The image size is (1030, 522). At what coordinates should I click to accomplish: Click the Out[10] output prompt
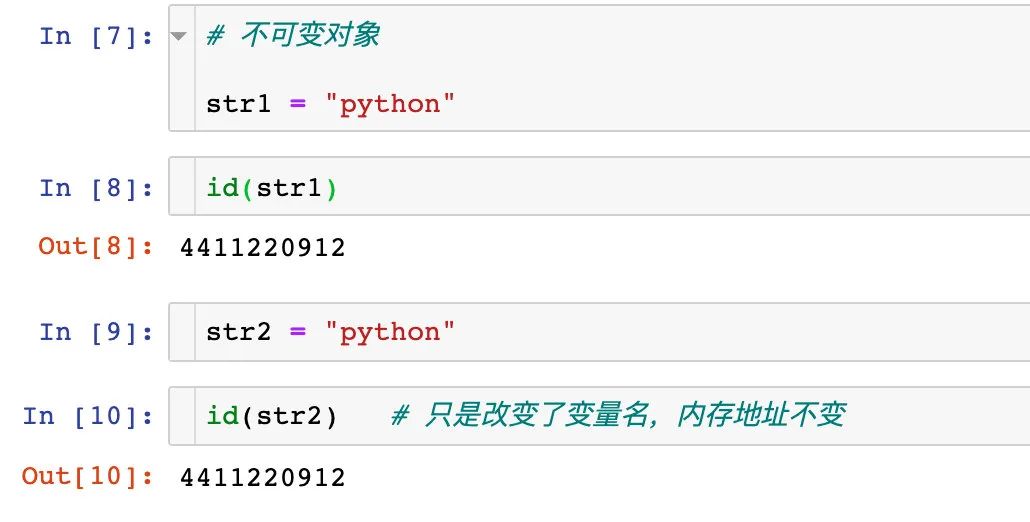click(88, 476)
